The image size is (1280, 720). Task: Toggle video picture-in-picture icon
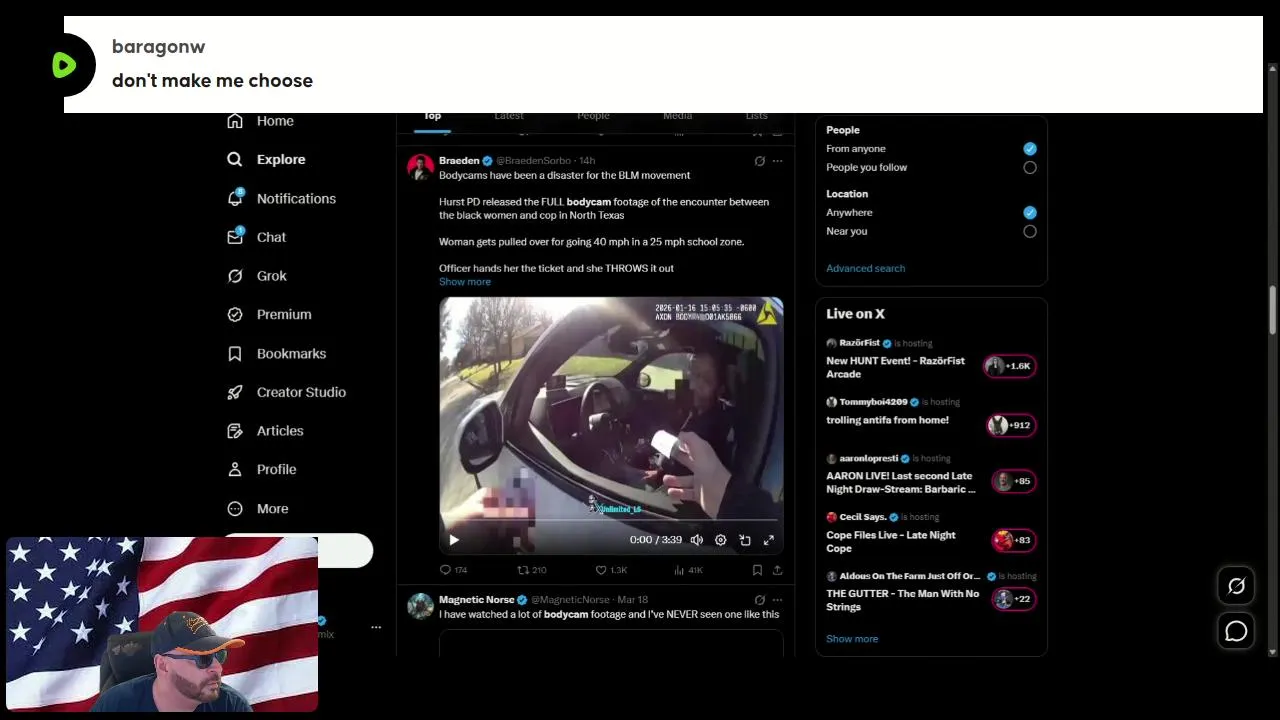(745, 540)
